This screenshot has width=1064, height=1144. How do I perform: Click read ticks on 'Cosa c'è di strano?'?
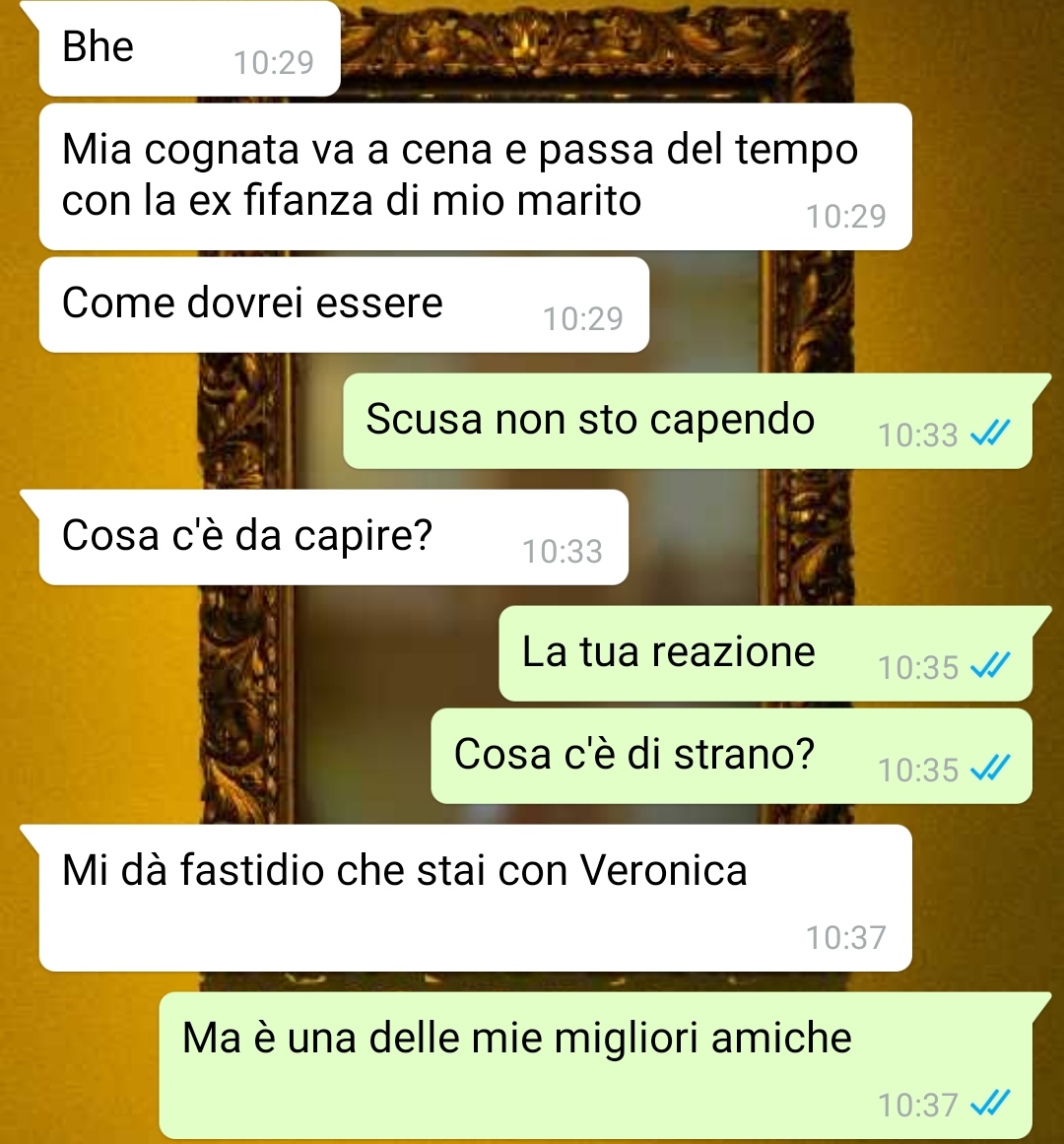pyautogui.click(x=990, y=768)
